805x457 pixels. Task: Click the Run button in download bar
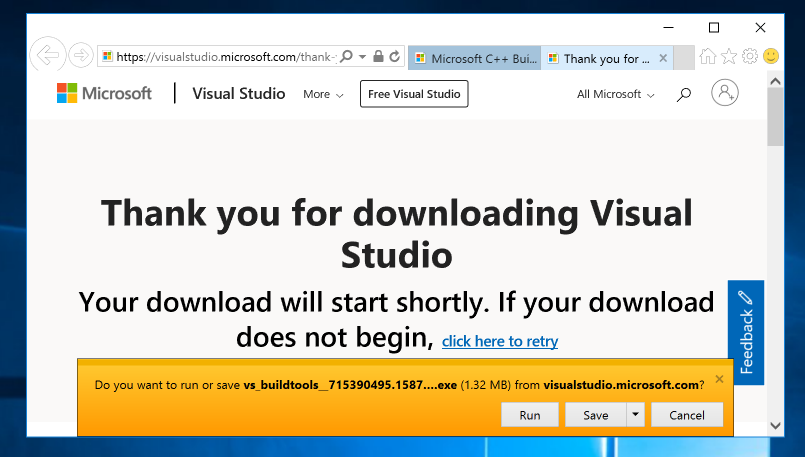click(x=530, y=415)
